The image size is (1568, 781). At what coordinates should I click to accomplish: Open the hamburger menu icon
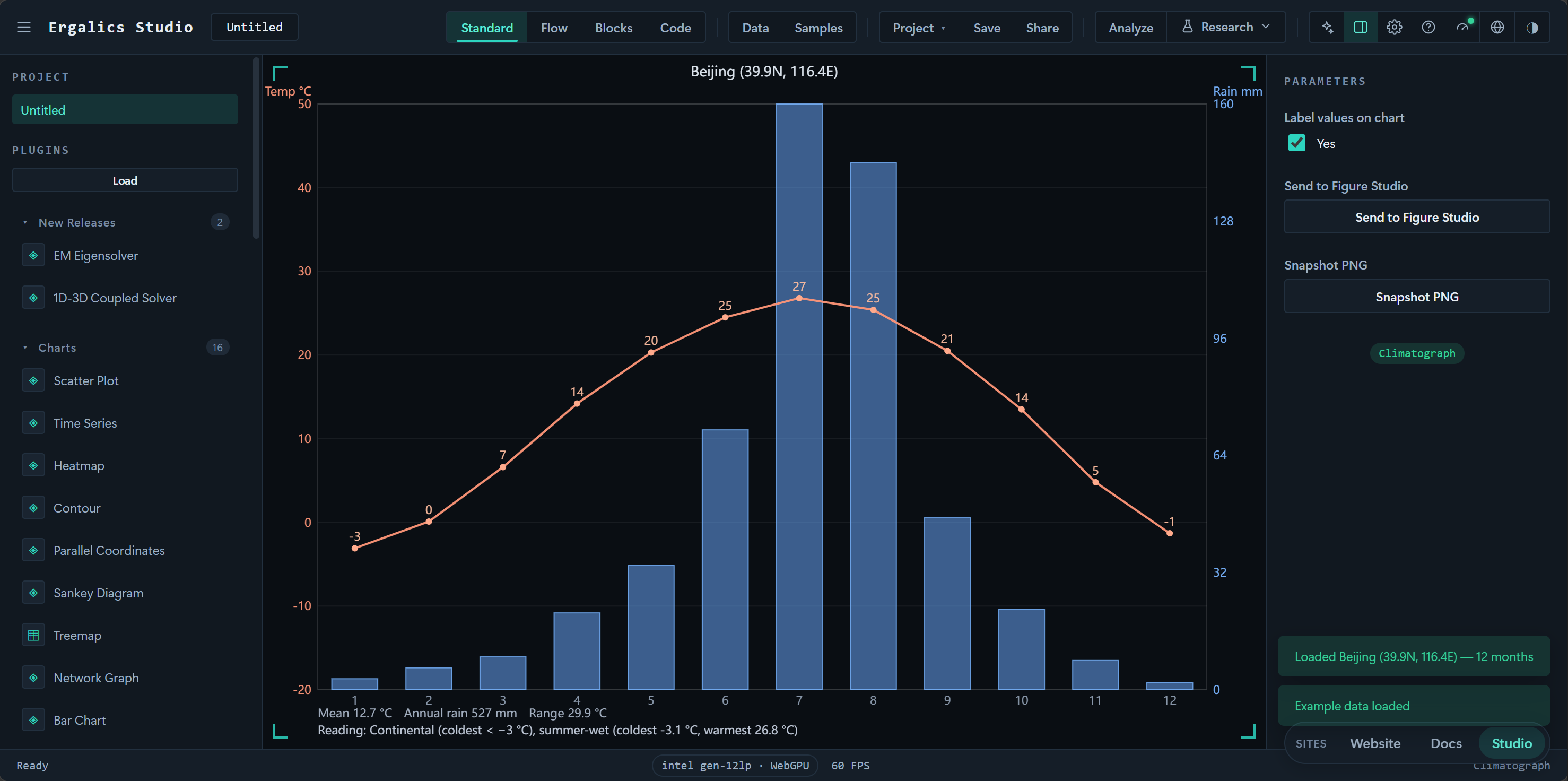pos(24,28)
